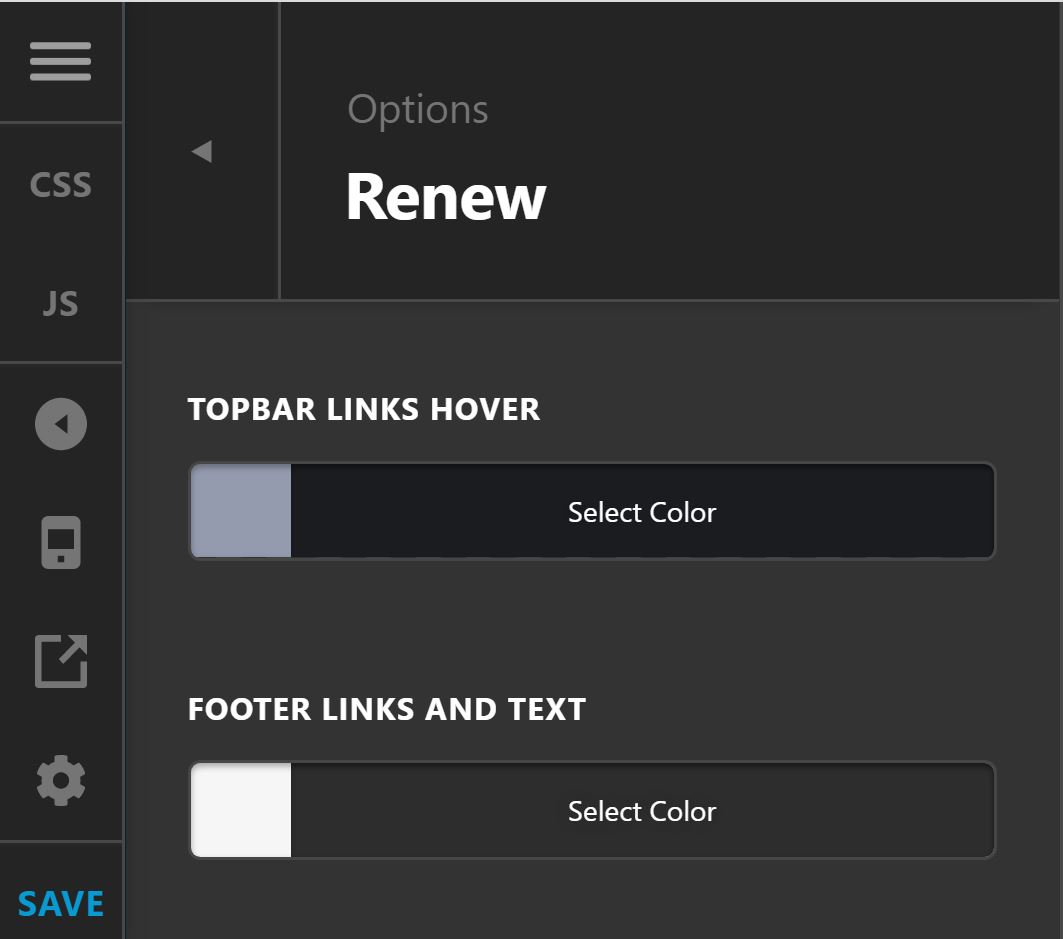1063x939 pixels.
Task: Click Select Color for Topbar Links Hover
Action: 642,512
